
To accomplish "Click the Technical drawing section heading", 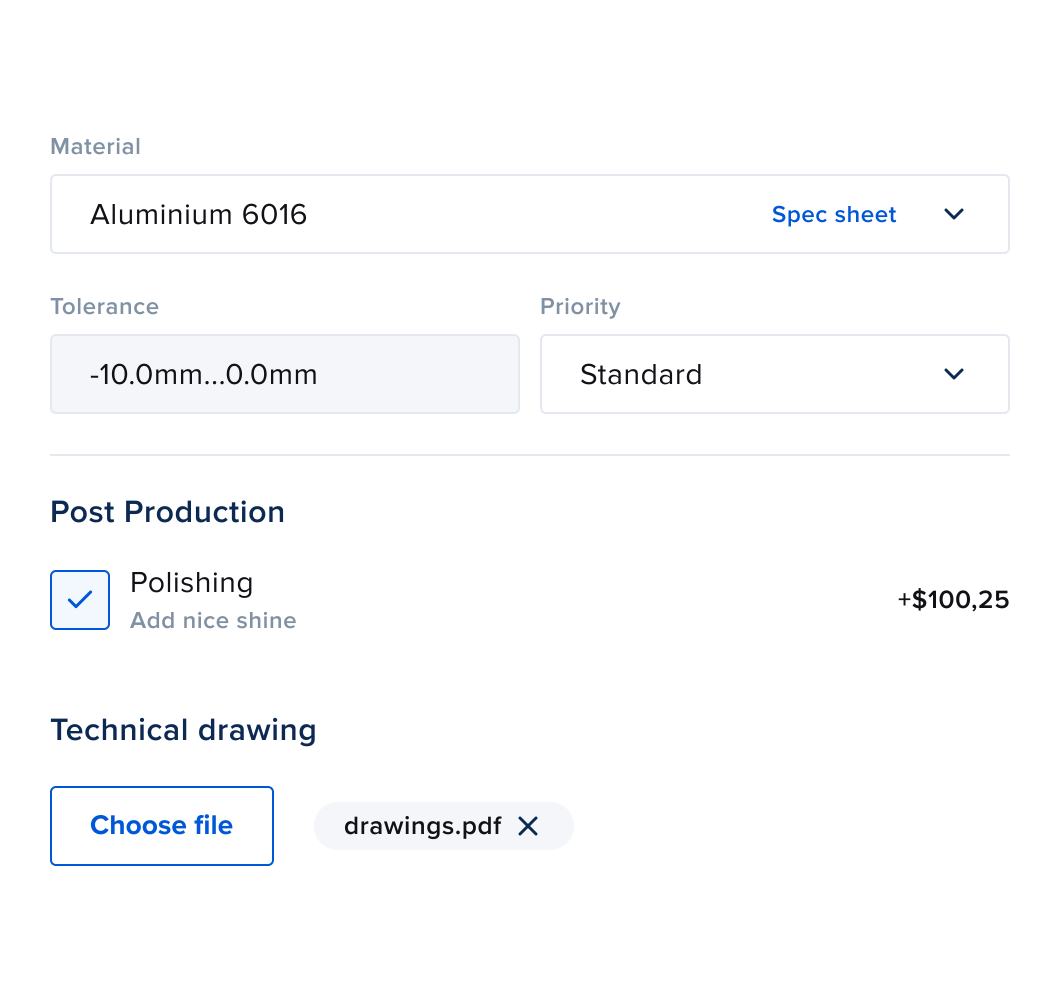I will click(x=183, y=730).
